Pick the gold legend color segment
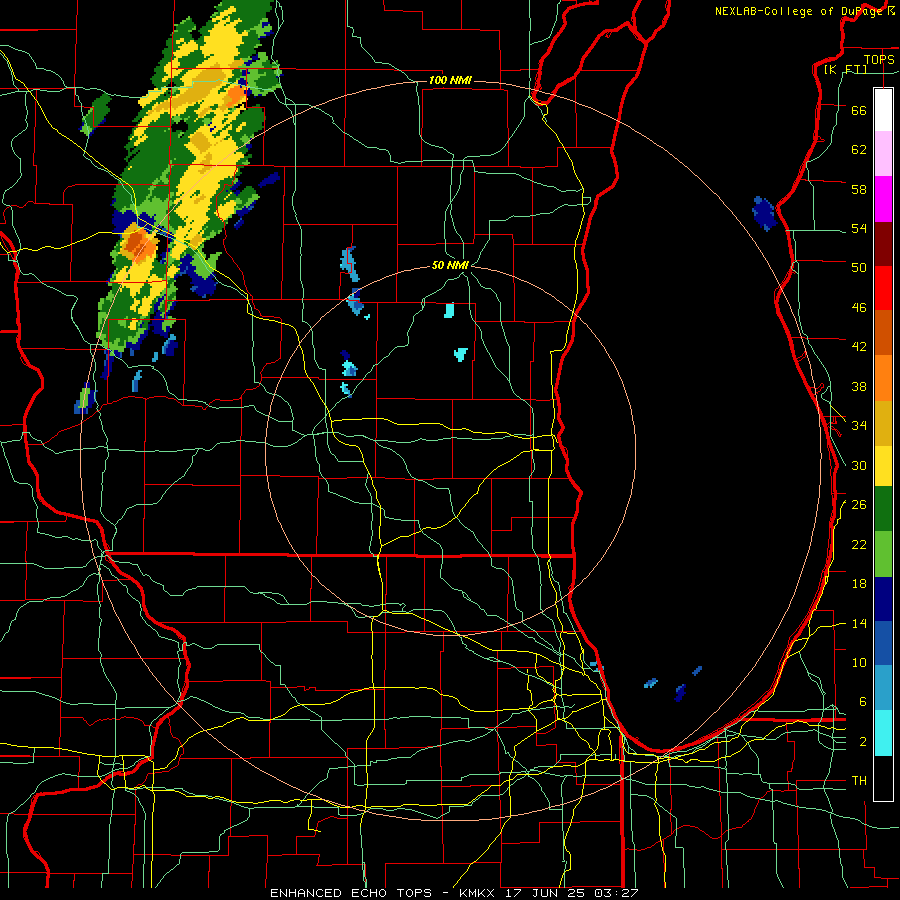Screen dimensions: 900x900 [x=883, y=423]
